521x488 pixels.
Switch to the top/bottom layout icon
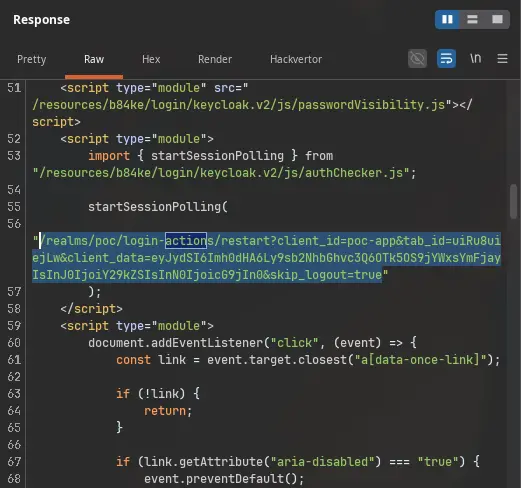(472, 20)
